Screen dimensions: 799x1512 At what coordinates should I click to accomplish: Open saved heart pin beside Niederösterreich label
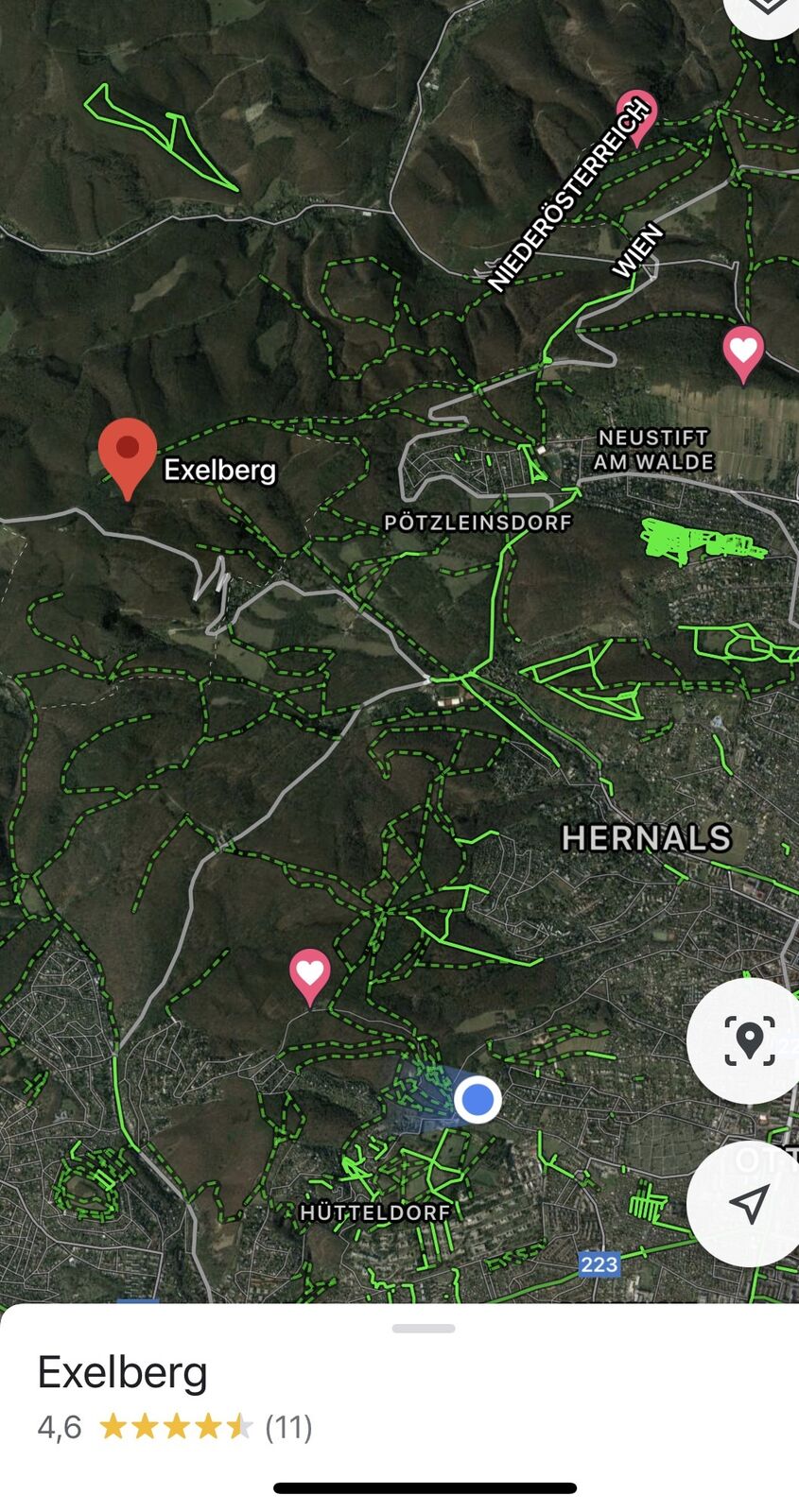click(x=636, y=117)
